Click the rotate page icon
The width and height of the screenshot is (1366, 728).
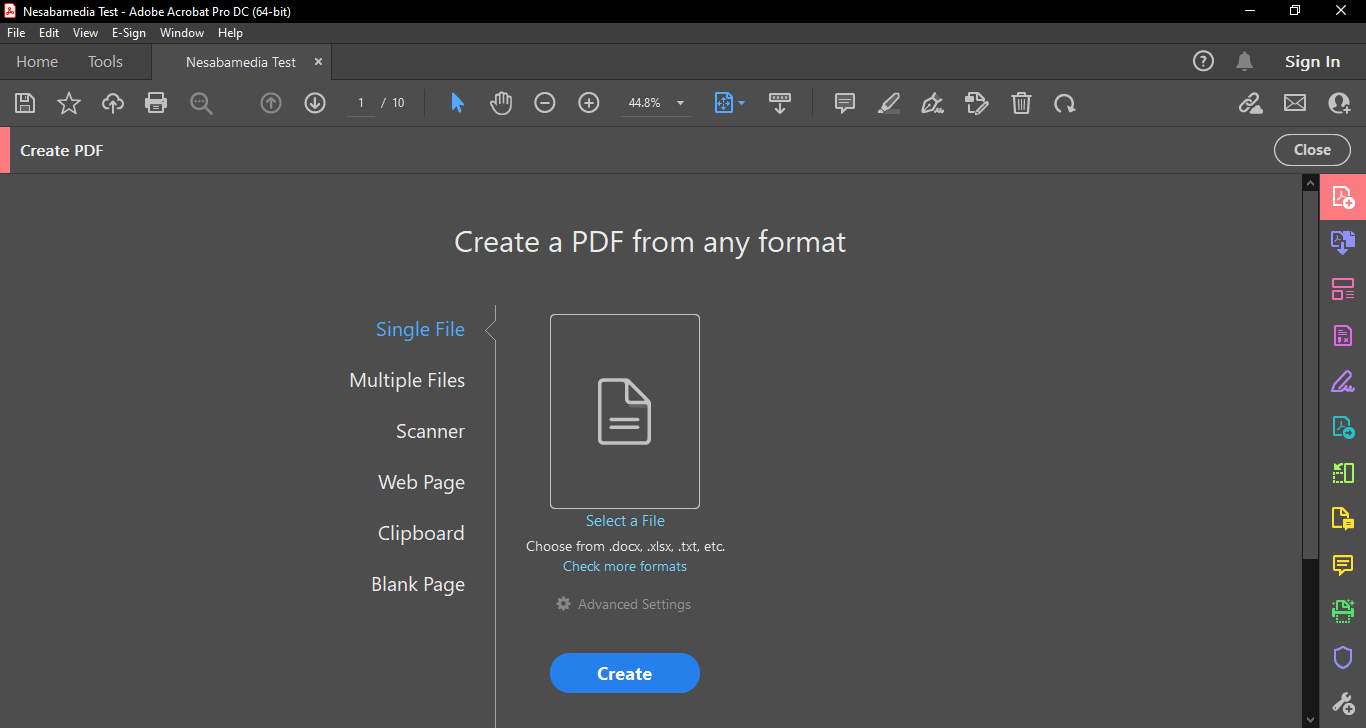pyautogui.click(x=1065, y=103)
